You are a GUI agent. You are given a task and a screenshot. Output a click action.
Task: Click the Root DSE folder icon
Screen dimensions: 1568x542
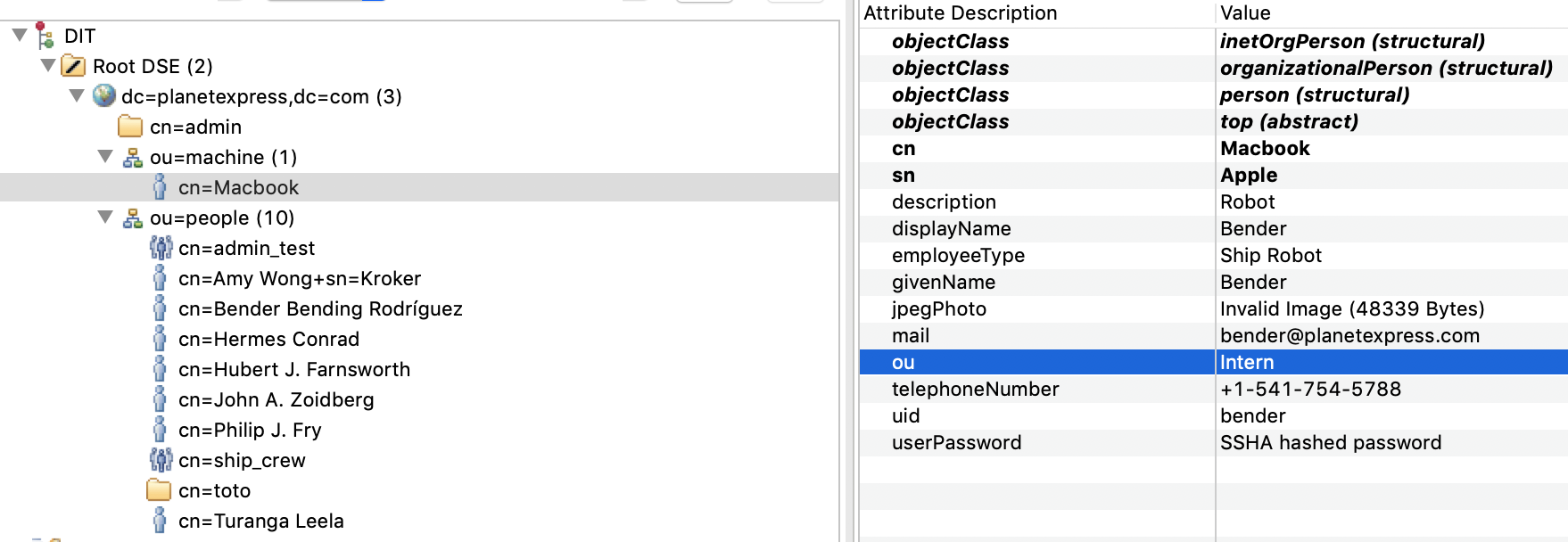[x=73, y=66]
